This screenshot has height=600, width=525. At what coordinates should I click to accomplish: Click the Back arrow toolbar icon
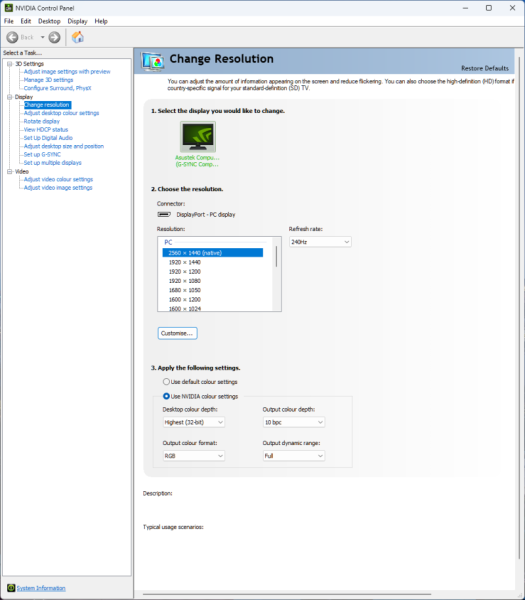[12, 37]
